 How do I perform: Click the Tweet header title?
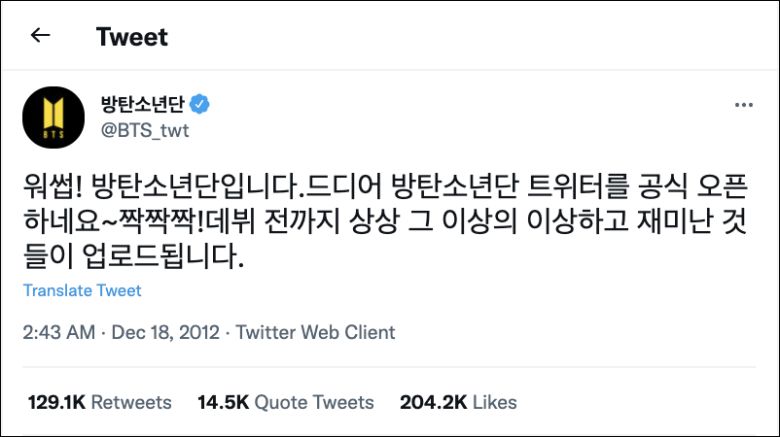tap(132, 37)
